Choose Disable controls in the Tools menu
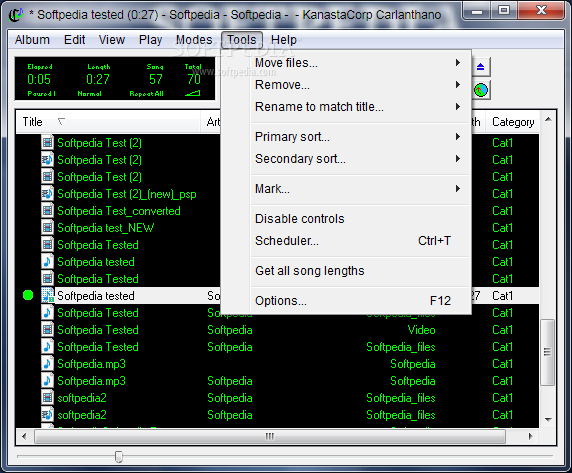Viewport: 572px width, 473px height. [346, 219]
